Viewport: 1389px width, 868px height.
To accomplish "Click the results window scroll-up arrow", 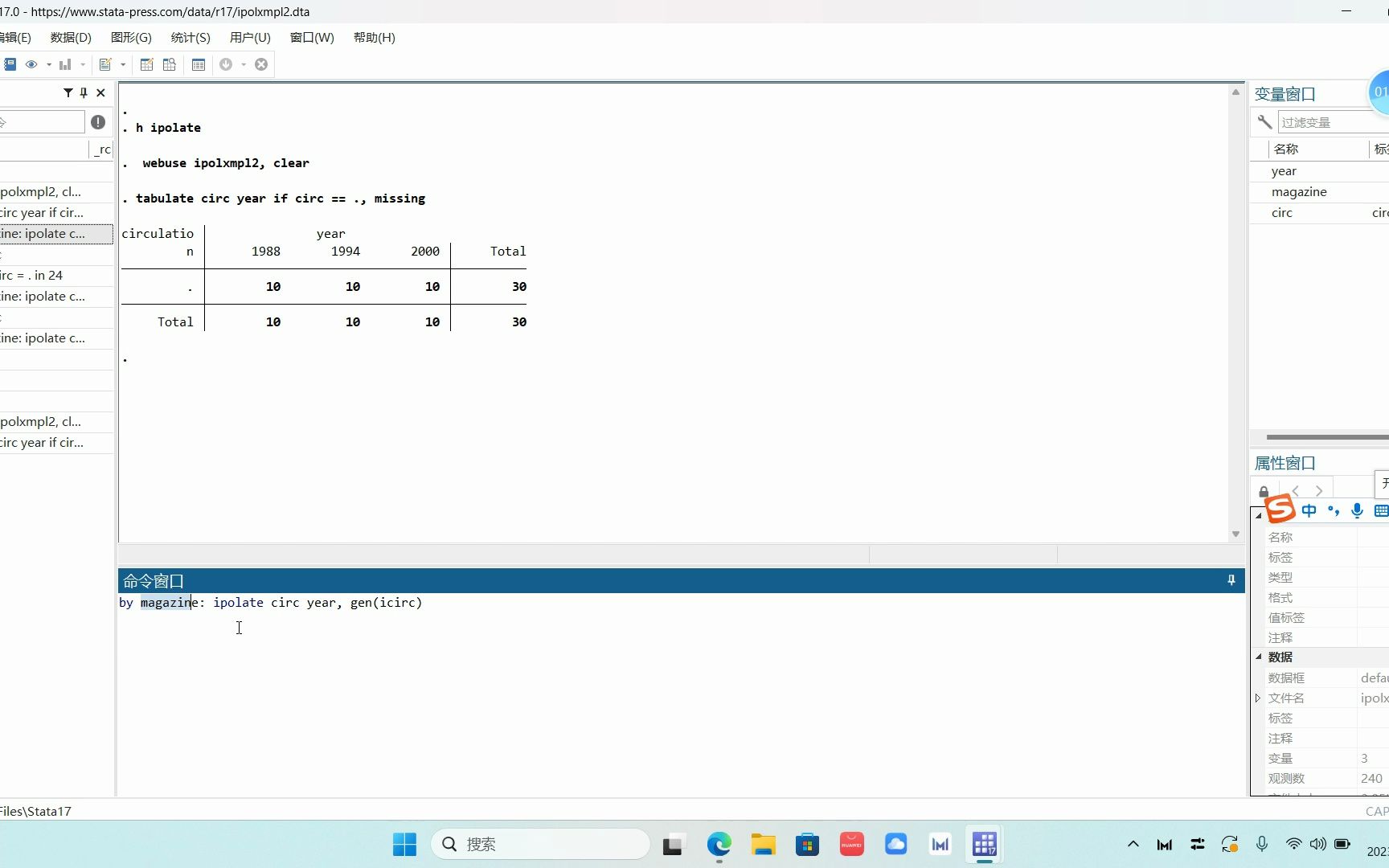I will pyautogui.click(x=1235, y=92).
